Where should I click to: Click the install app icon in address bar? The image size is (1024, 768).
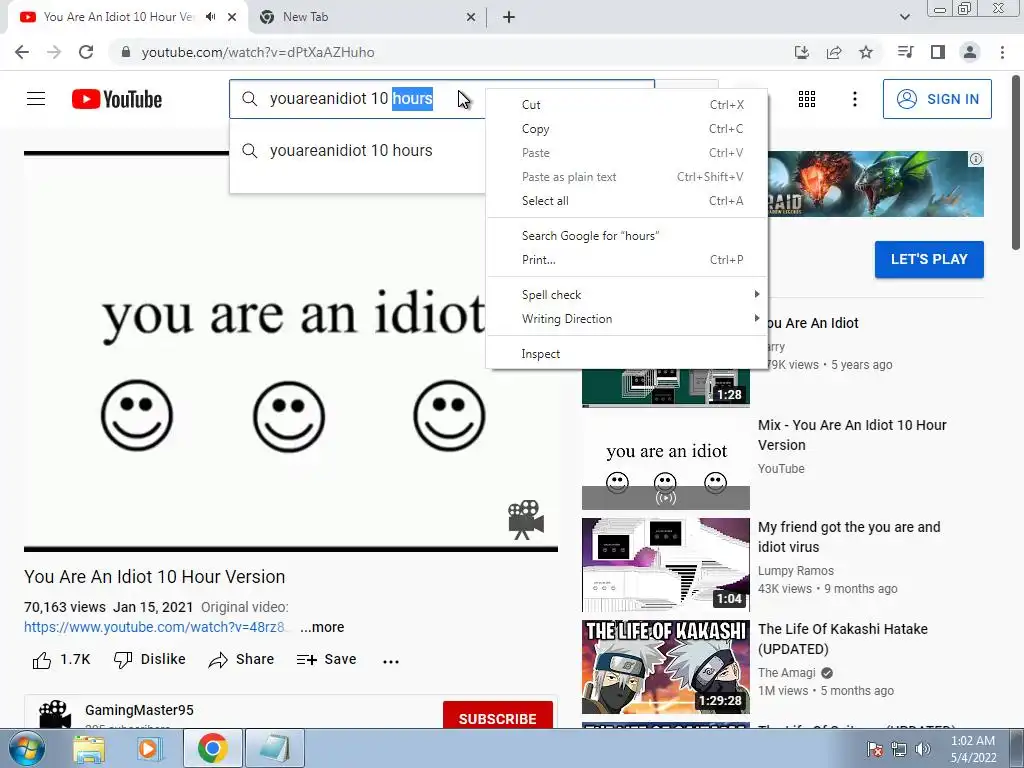pyautogui.click(x=801, y=52)
